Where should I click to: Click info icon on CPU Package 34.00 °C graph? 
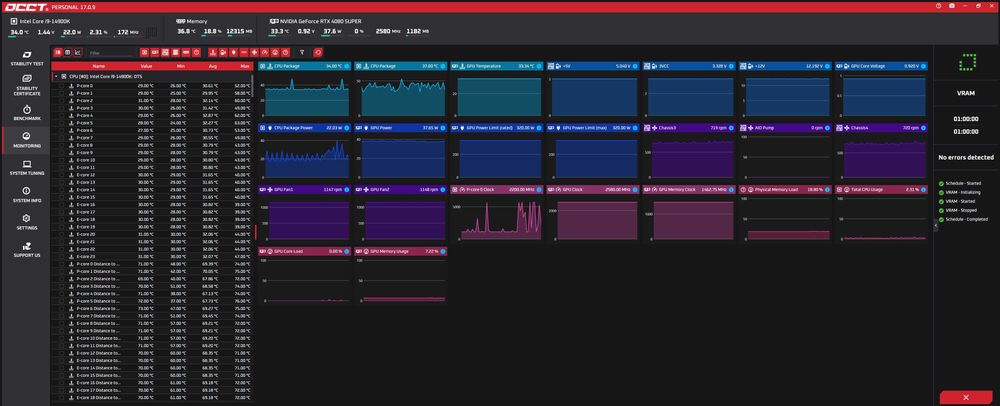tap(347, 66)
